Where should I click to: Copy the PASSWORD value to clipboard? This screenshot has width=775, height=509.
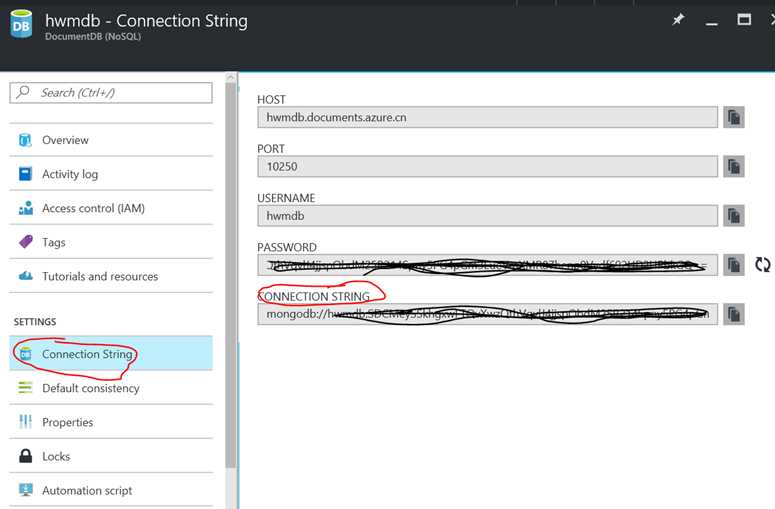point(733,265)
